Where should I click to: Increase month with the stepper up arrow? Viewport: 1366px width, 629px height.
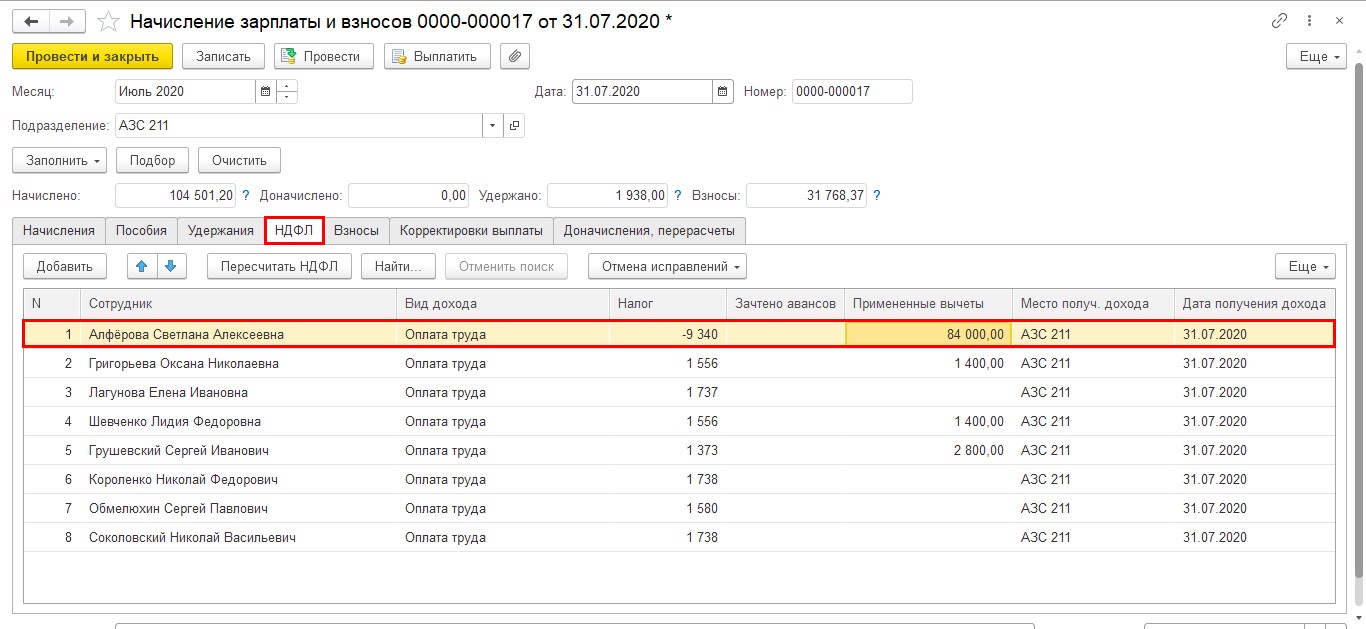pyautogui.click(x=287, y=86)
